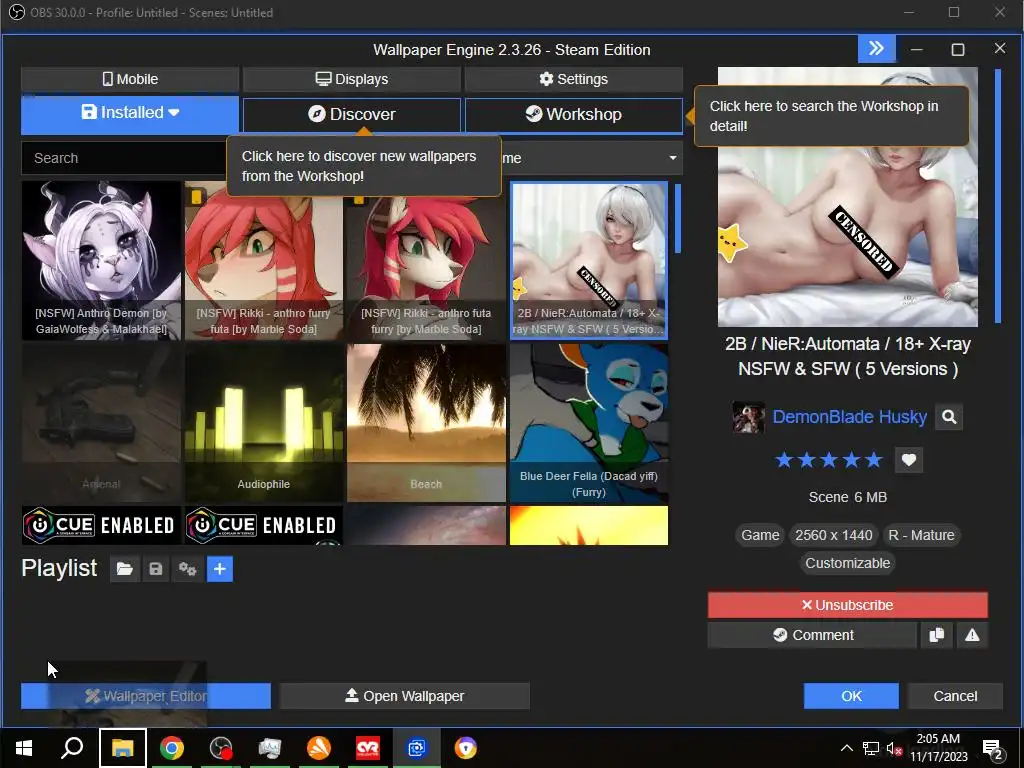Switch to the Workshop tab
This screenshot has height=768, width=1024.
click(x=573, y=114)
